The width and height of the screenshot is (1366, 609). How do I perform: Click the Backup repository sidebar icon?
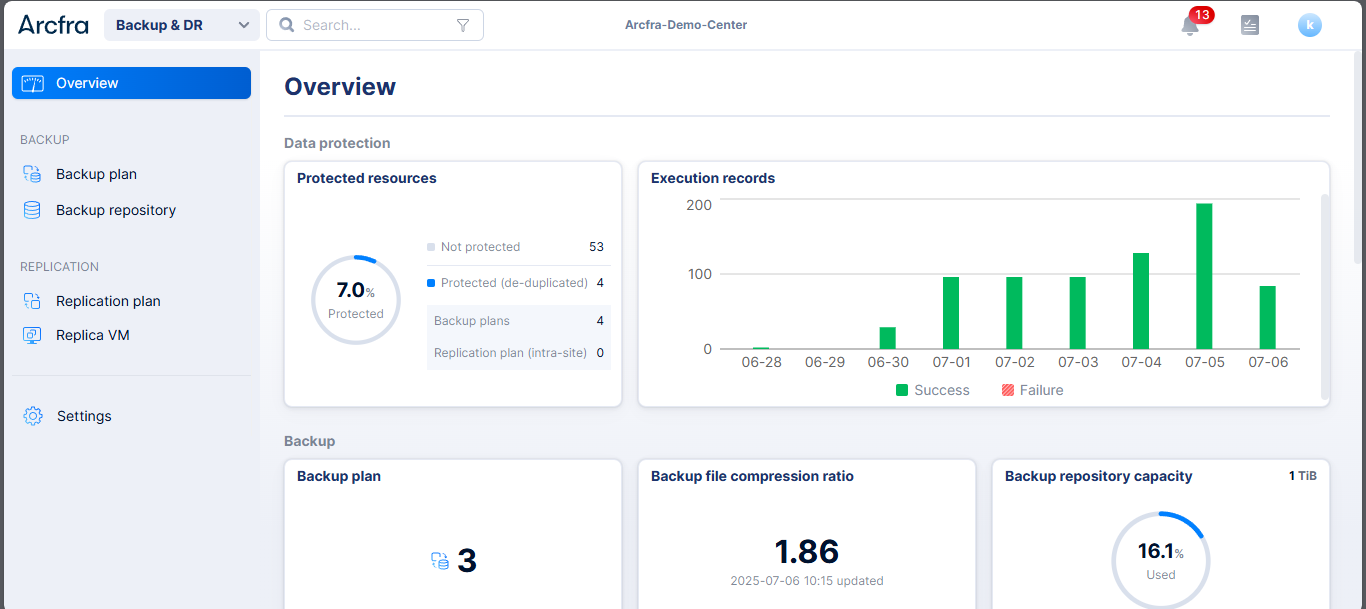pyautogui.click(x=32, y=210)
